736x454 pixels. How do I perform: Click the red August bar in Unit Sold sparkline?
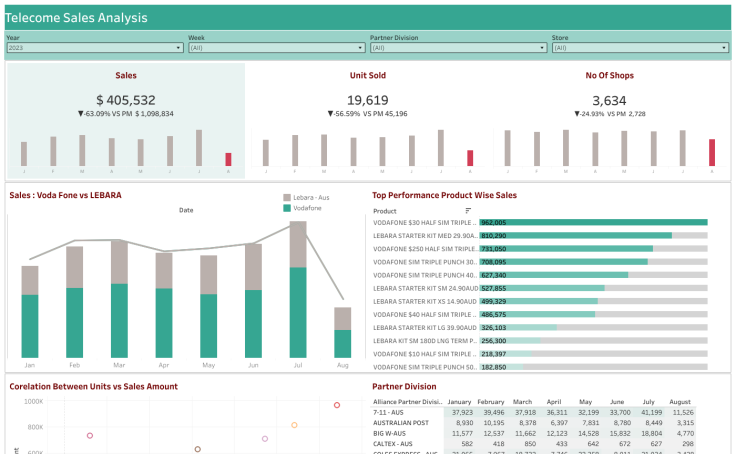470,158
